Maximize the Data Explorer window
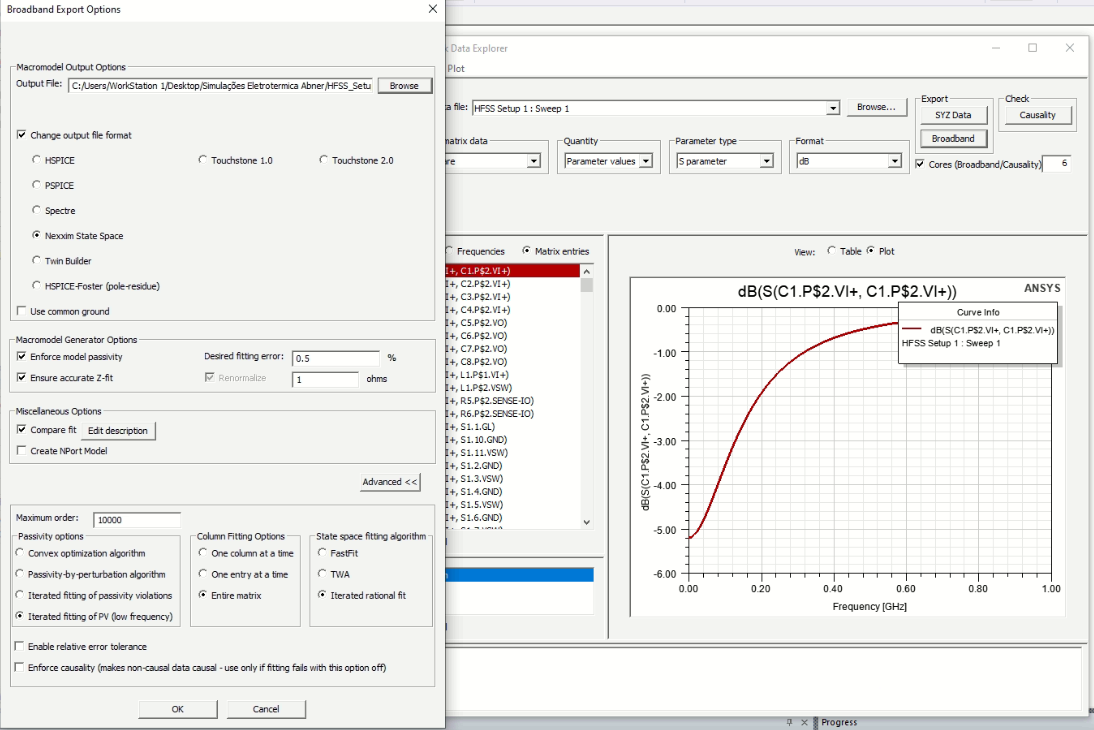1094x730 pixels. (1032, 48)
